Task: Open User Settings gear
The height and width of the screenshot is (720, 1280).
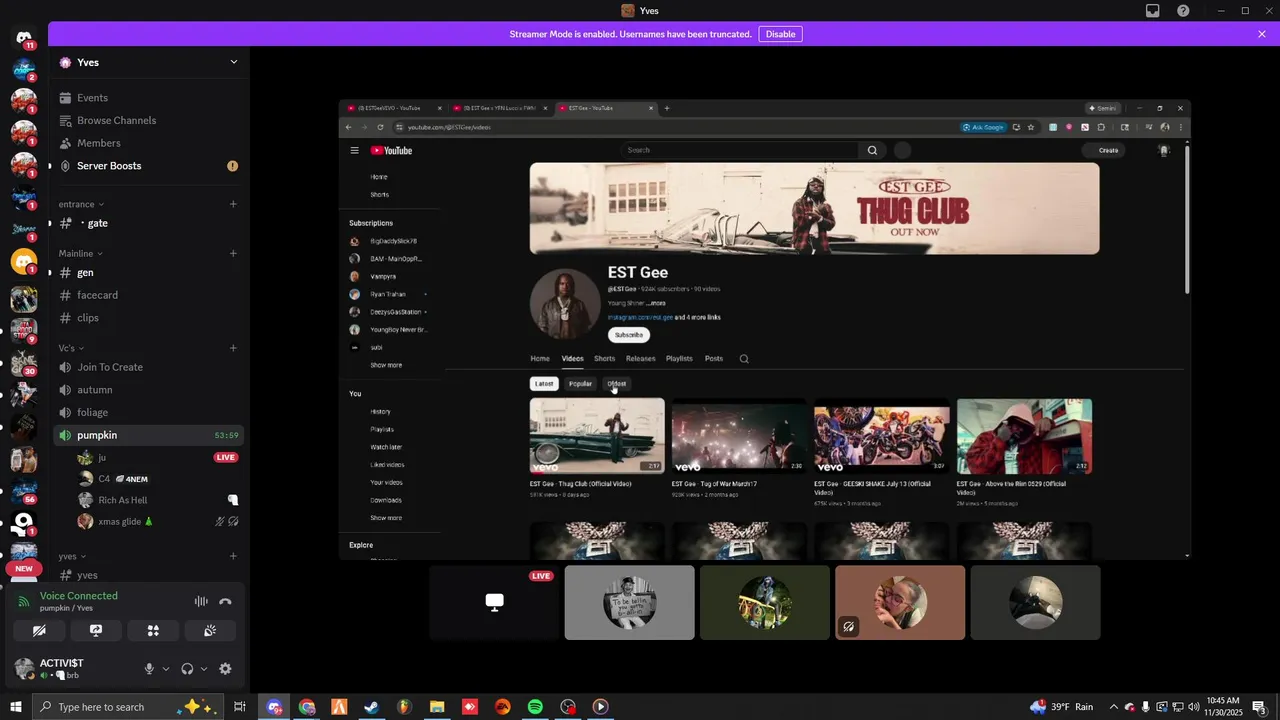Action: [225, 669]
